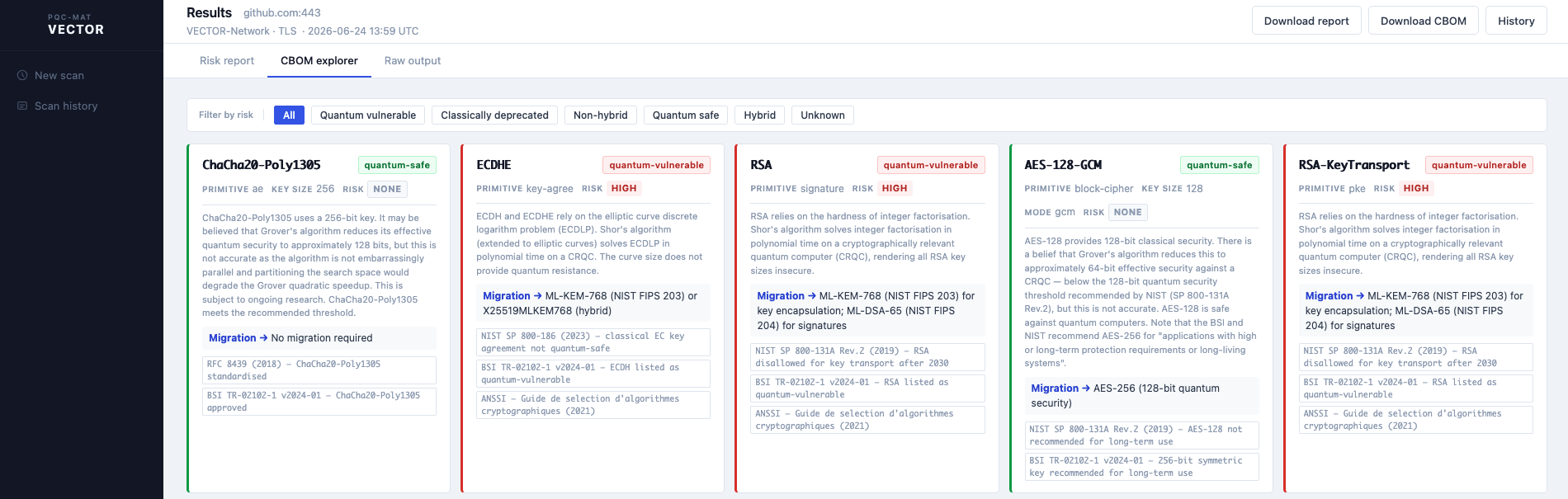This screenshot has height=499, width=1568.
Task: Open Scan history in sidebar
Action: click(x=66, y=106)
